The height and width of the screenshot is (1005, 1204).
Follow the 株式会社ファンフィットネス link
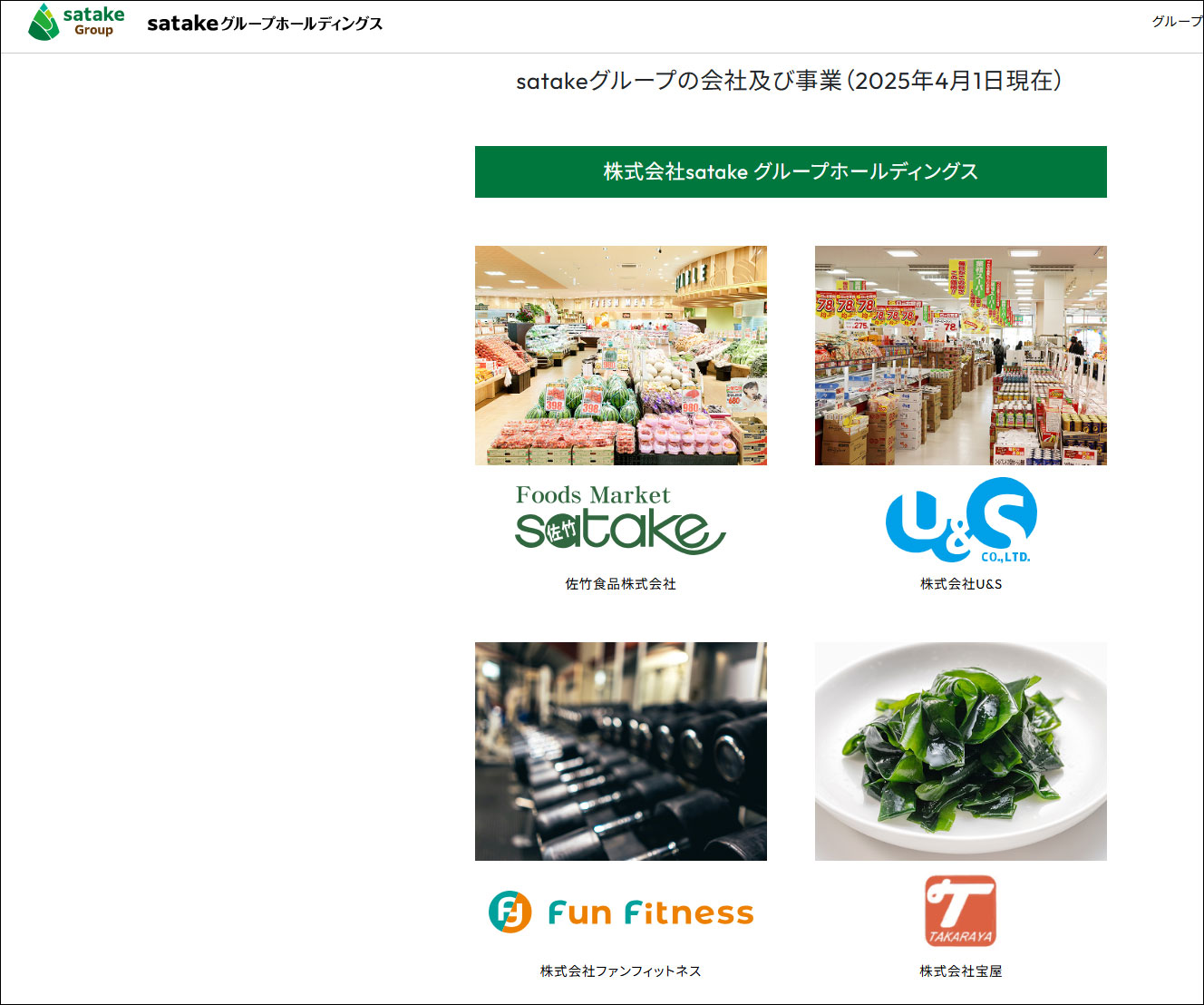(x=621, y=971)
